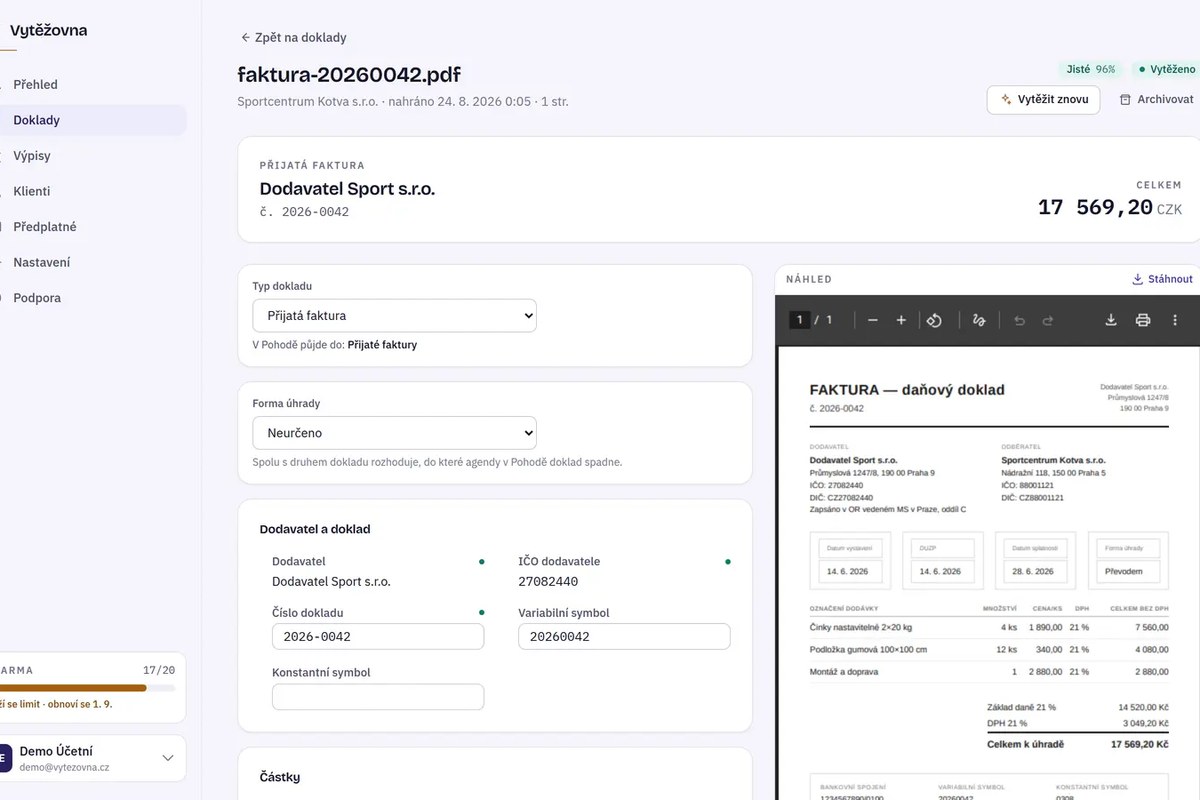This screenshot has height=800, width=1200.
Task: Click the Částky section heading
Action: click(x=280, y=777)
